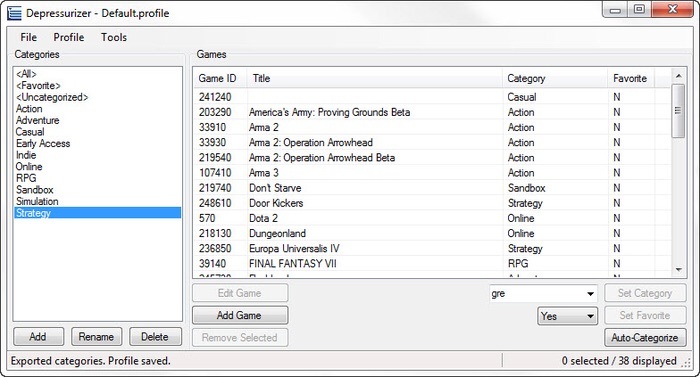The image size is (700, 377).
Task: Click the window resize grip in status bar
Action: click(x=687, y=364)
